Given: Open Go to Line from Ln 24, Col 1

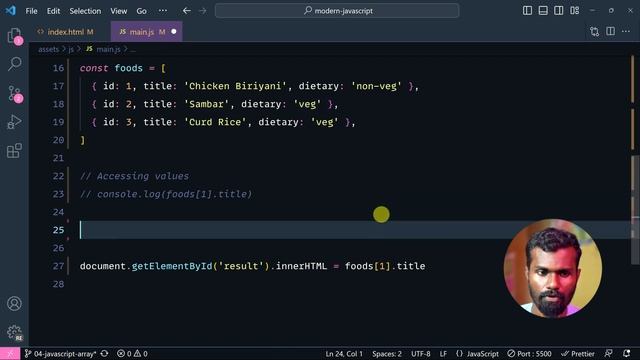Looking at the screenshot, I should (344, 354).
